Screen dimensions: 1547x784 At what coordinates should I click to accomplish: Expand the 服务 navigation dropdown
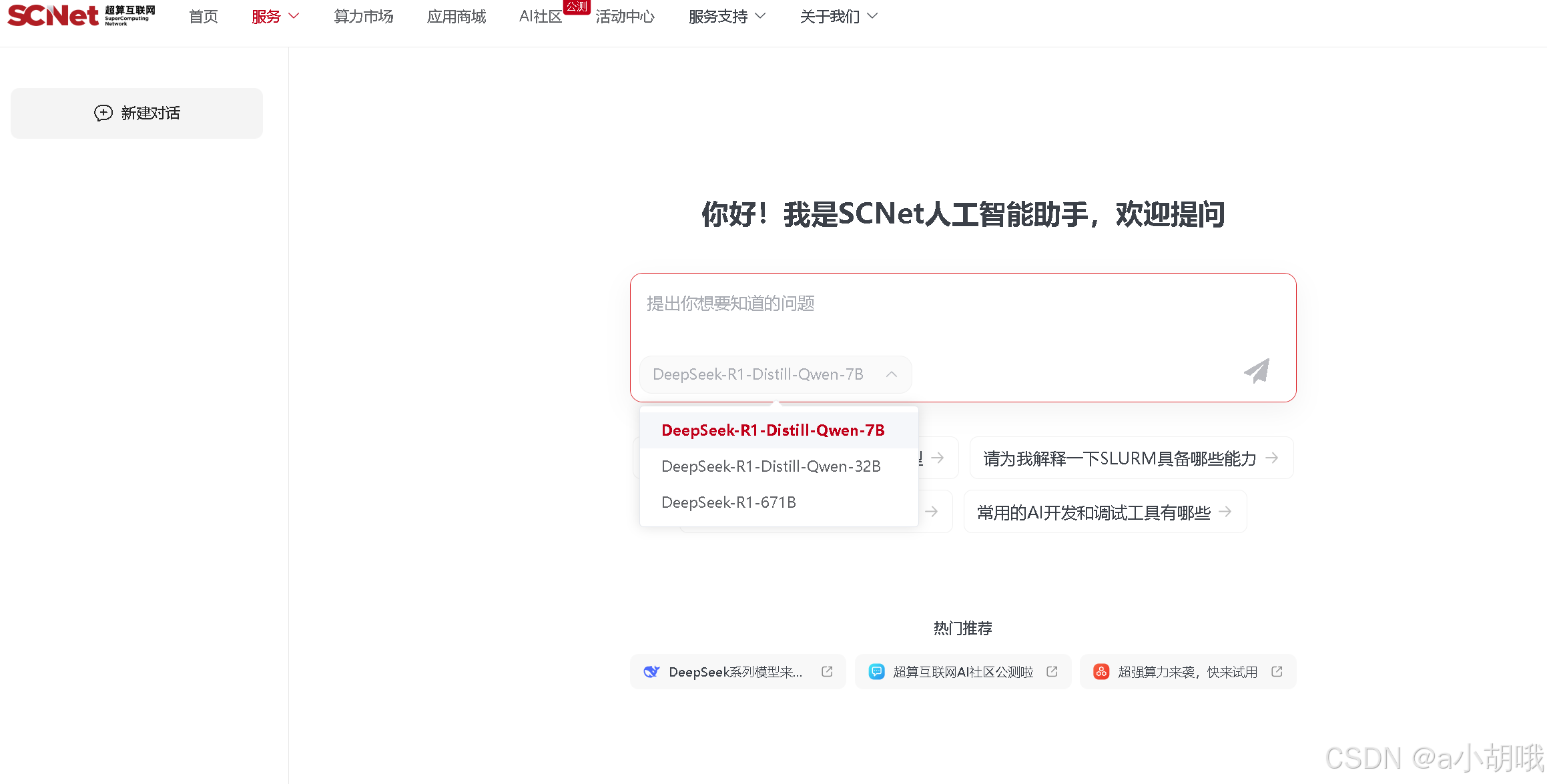tap(275, 16)
